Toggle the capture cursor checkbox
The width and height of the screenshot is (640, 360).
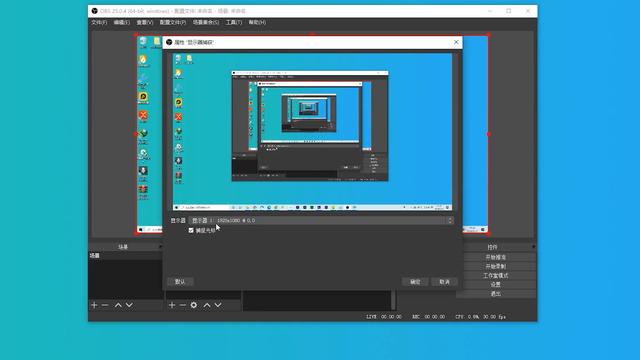coord(191,231)
